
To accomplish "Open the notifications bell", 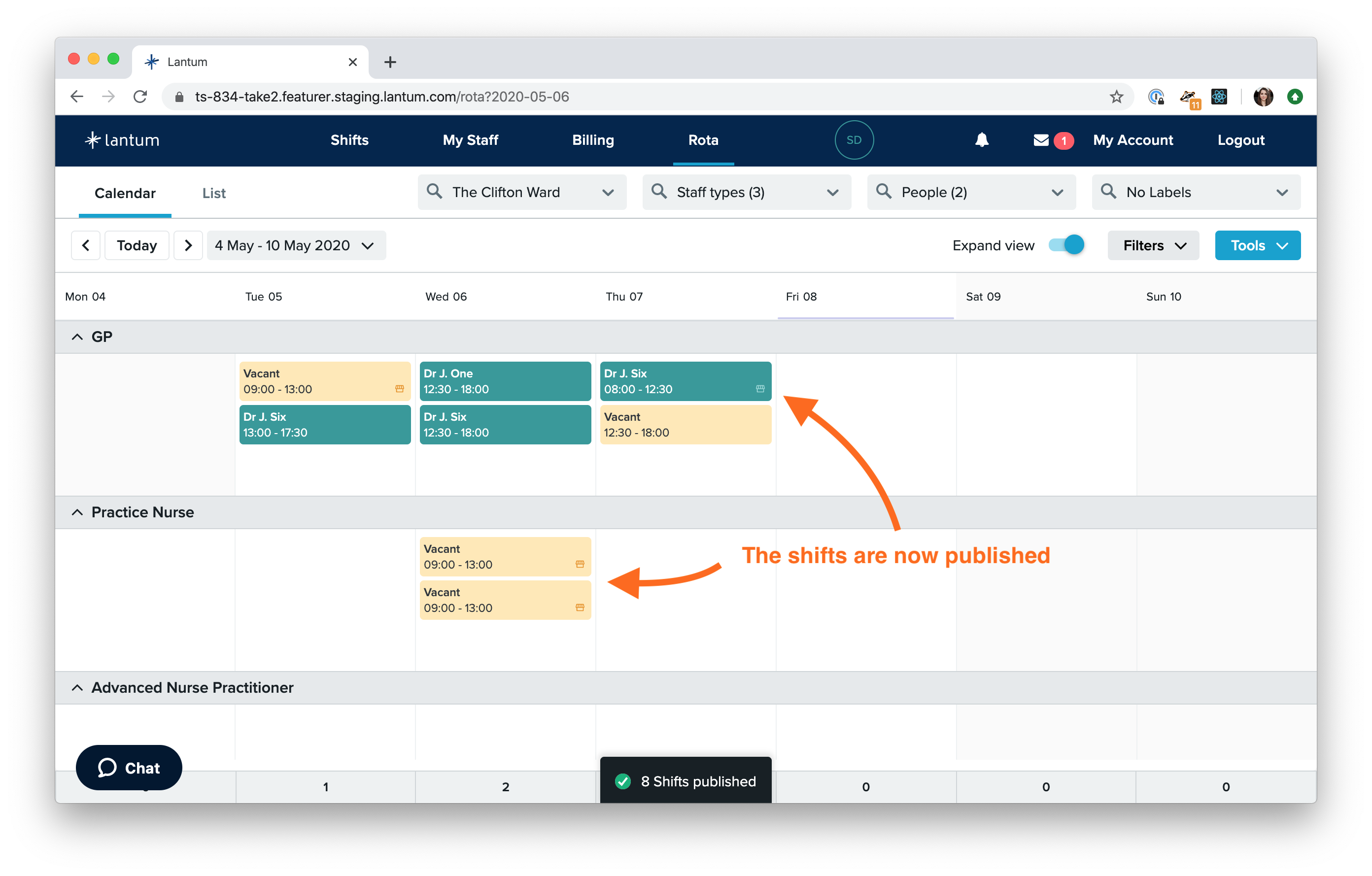I will click(x=981, y=140).
